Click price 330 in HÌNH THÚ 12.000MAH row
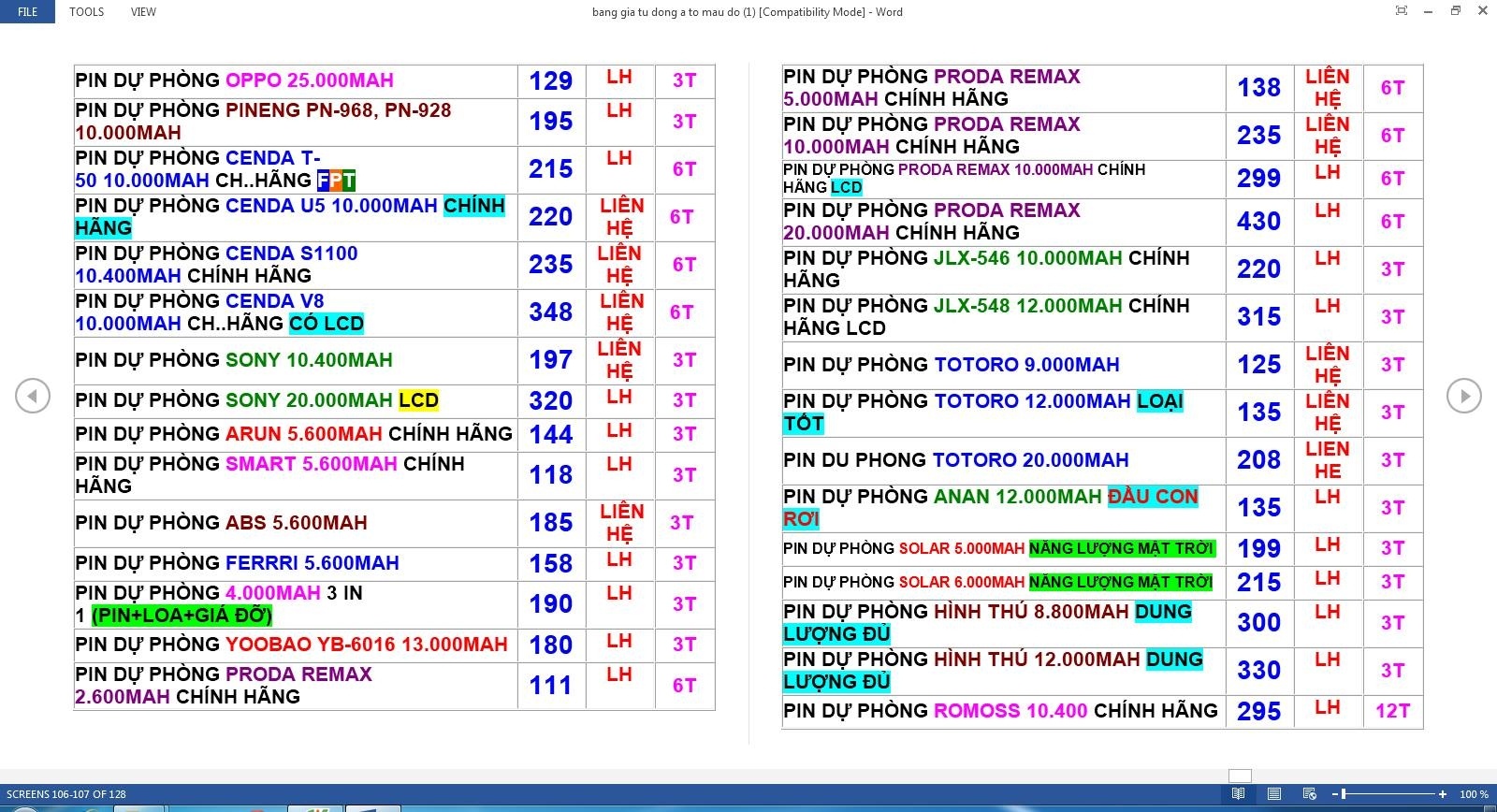 point(1259,670)
